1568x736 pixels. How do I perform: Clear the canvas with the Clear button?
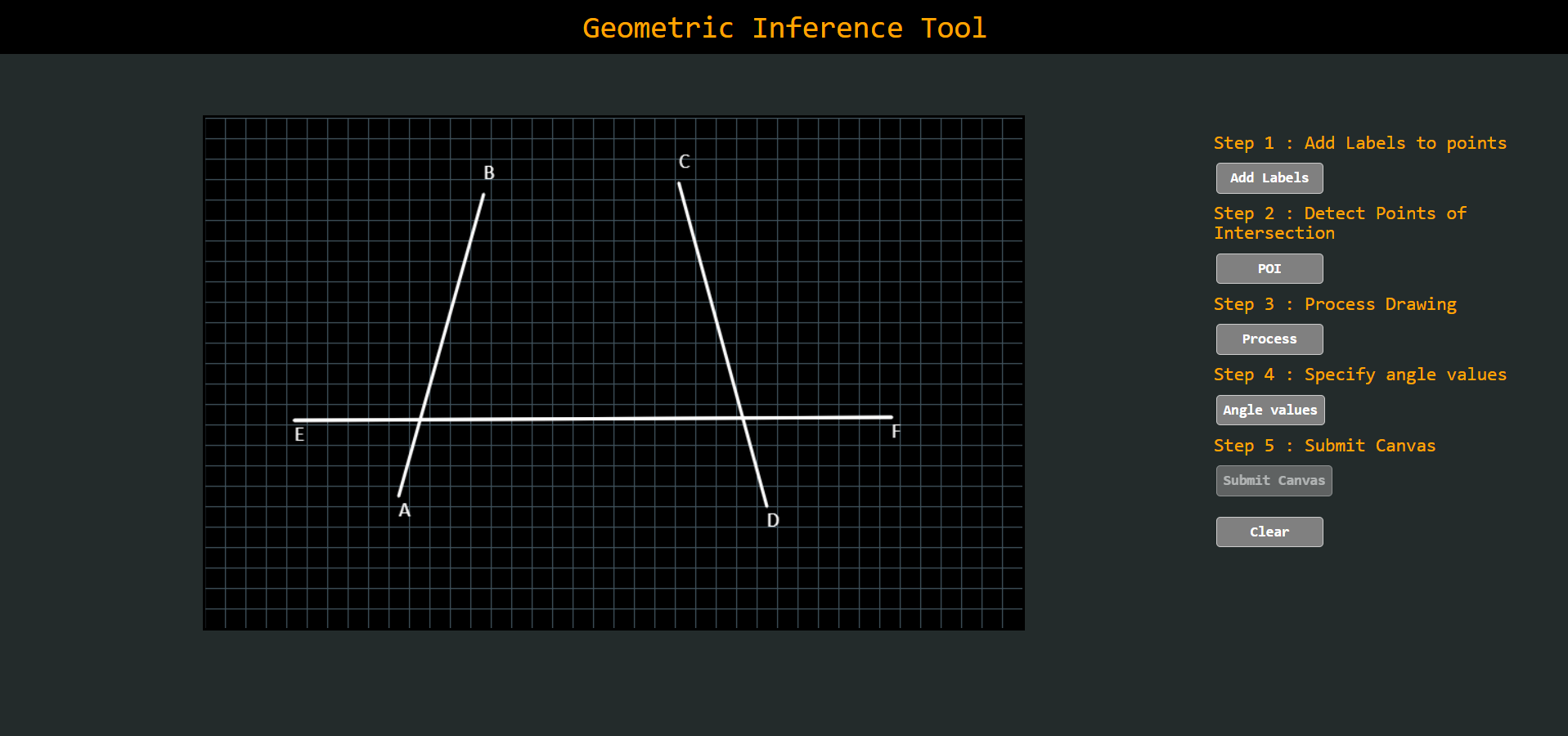(x=1269, y=532)
